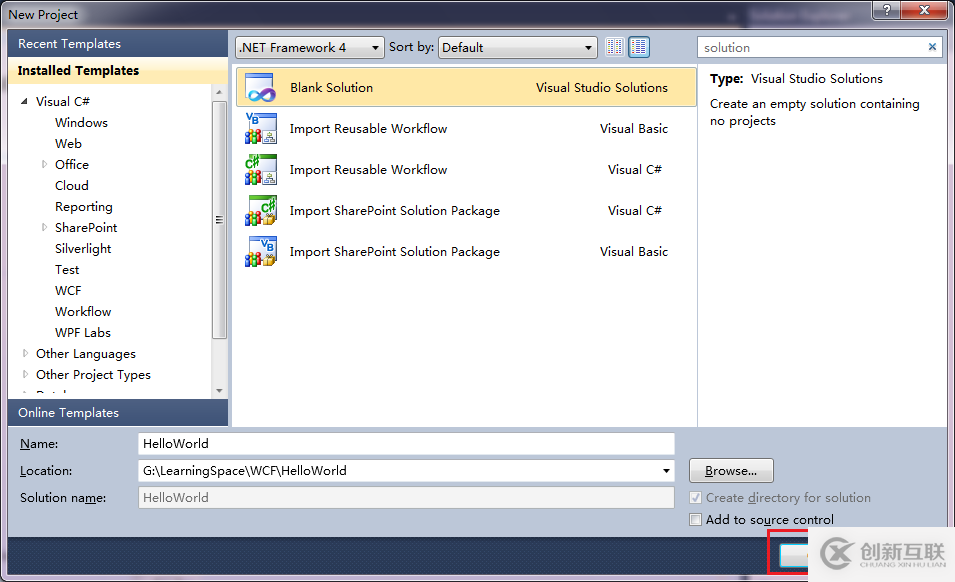Select the Visual C# category label

[x=63, y=102]
